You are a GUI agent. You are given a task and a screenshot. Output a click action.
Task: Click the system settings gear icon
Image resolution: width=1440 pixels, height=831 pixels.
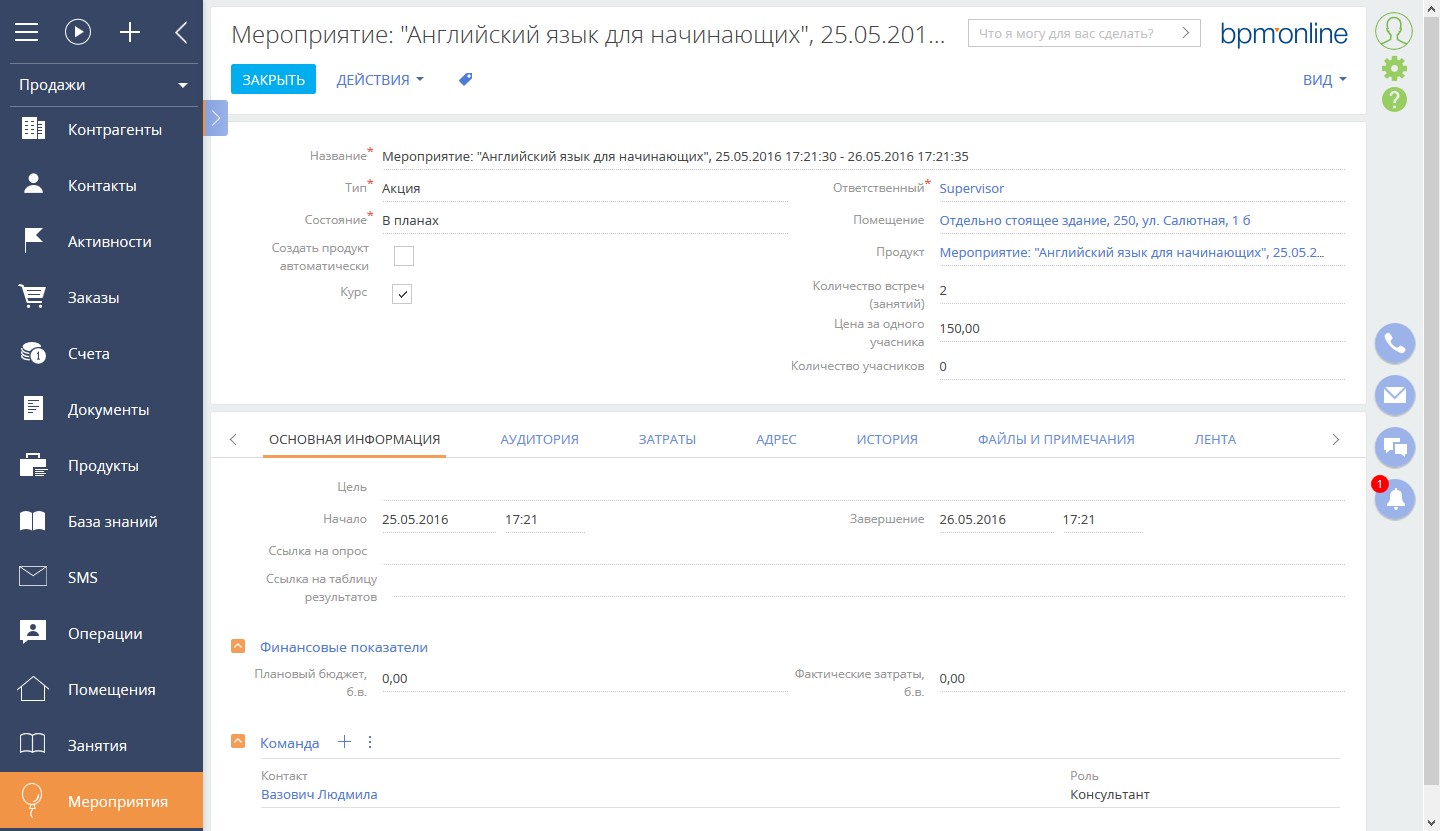click(x=1394, y=68)
